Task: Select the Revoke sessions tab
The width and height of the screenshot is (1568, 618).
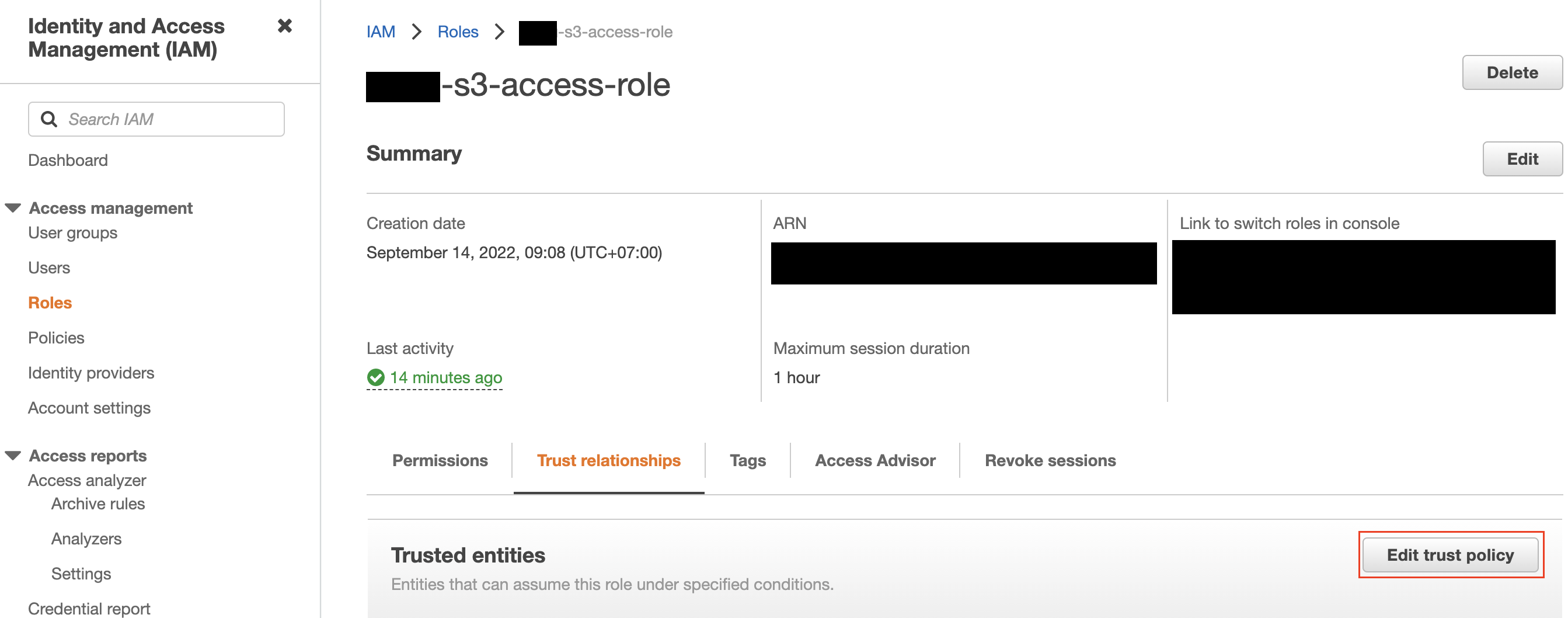Action: (x=1050, y=460)
